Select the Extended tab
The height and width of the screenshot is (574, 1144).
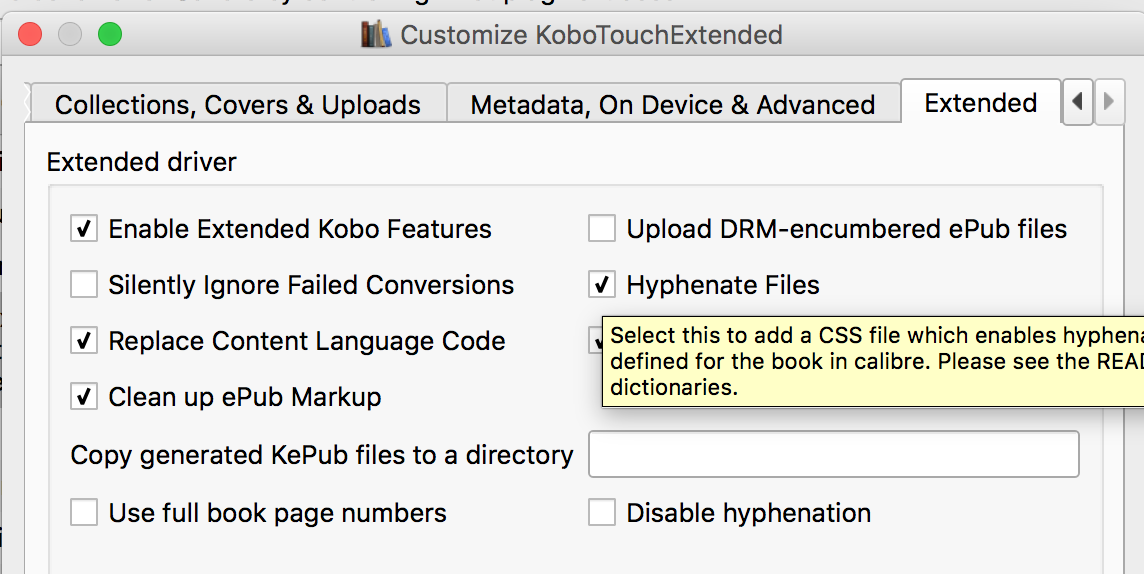pyautogui.click(x=980, y=103)
